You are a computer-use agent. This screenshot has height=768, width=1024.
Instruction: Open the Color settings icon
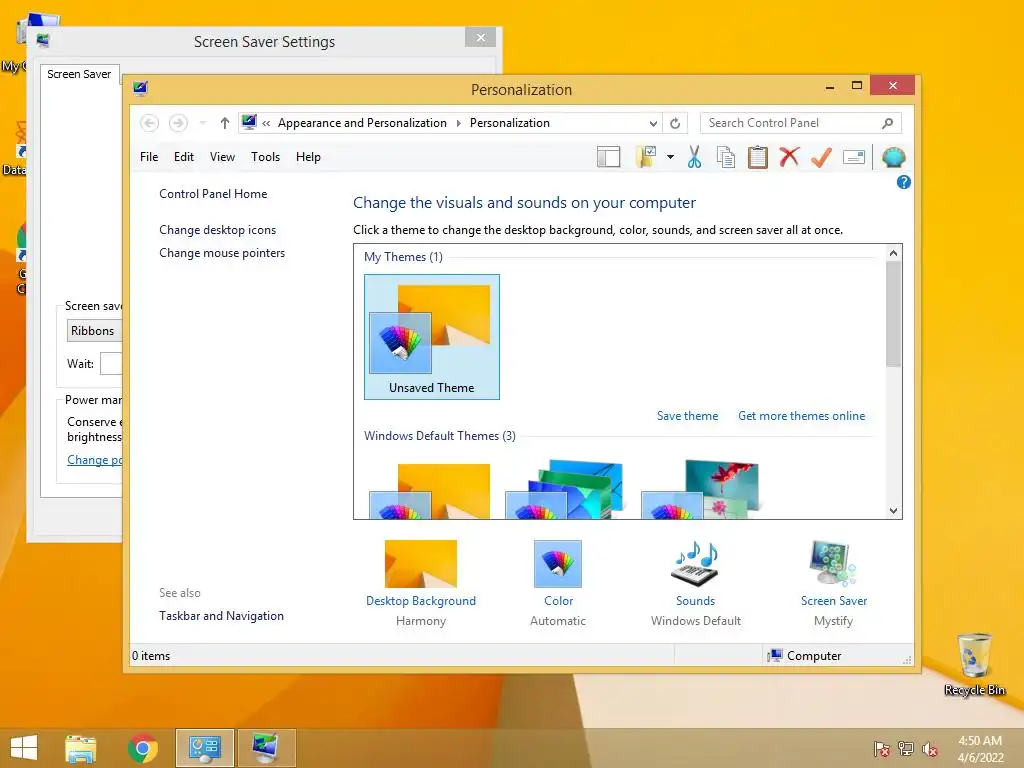[558, 564]
